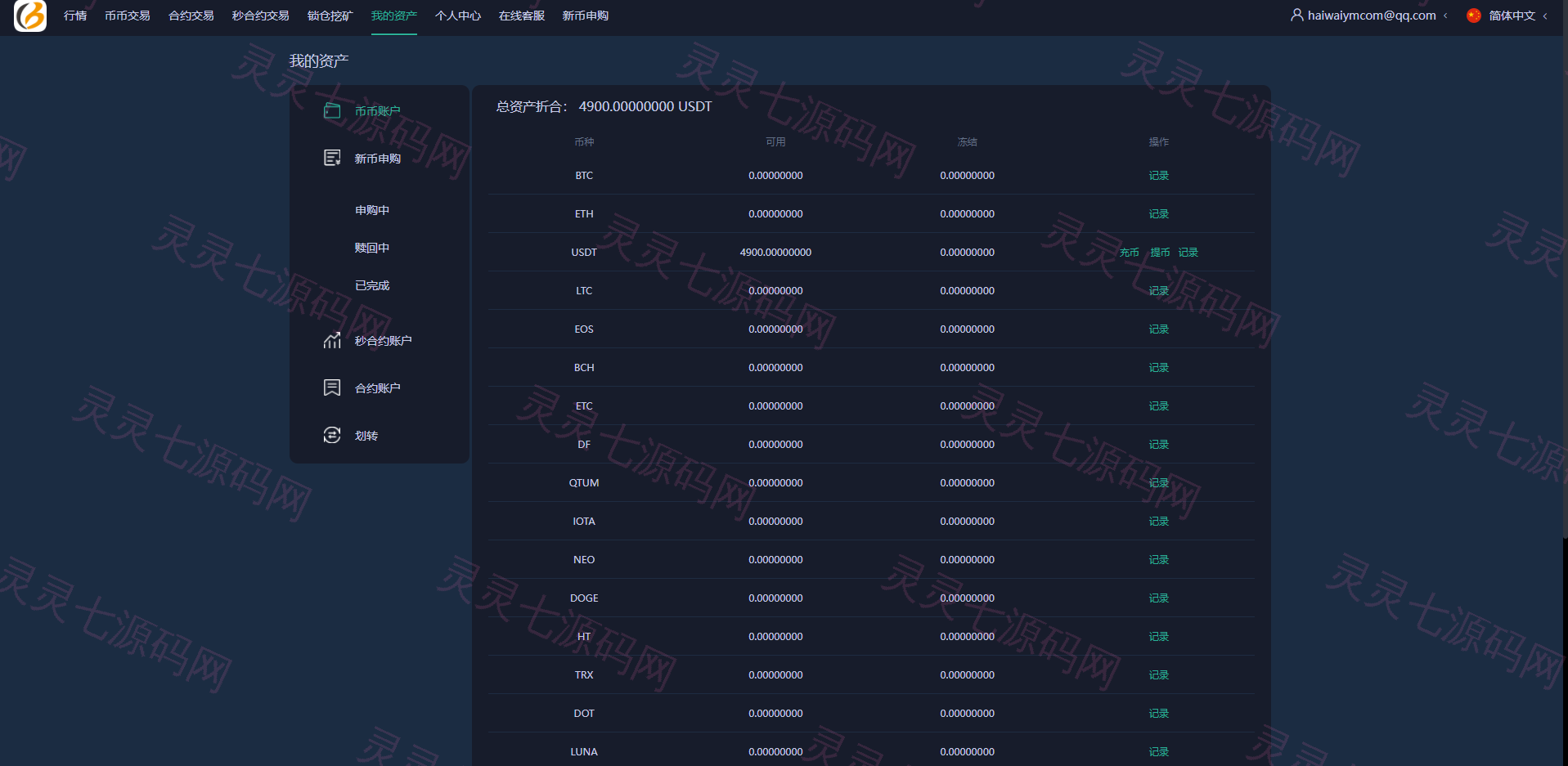The height and width of the screenshot is (766, 1568).
Task: Select 赎回中 in the sidebar submenu
Action: (x=372, y=248)
